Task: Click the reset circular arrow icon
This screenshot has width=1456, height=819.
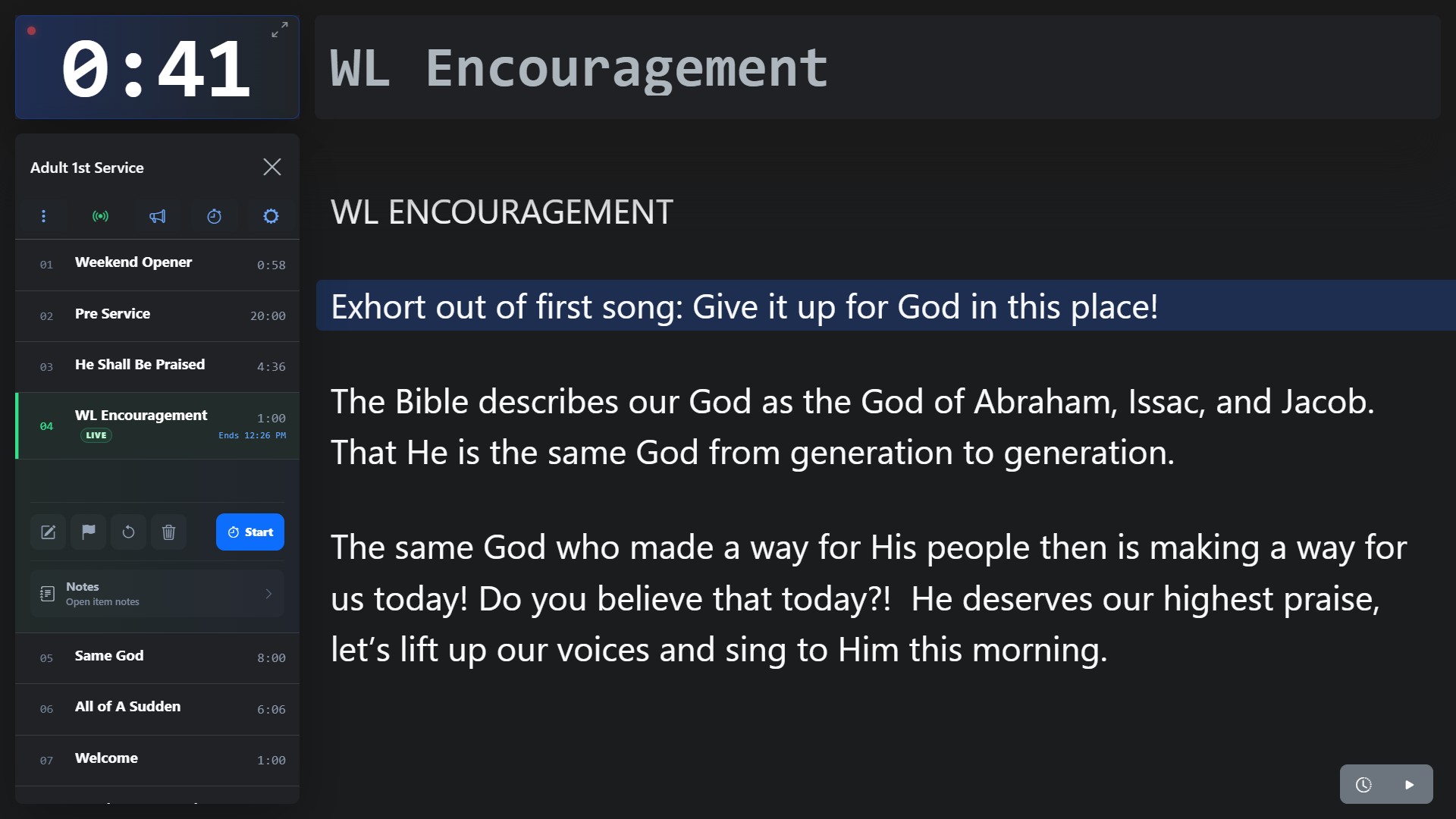Action: pos(128,532)
